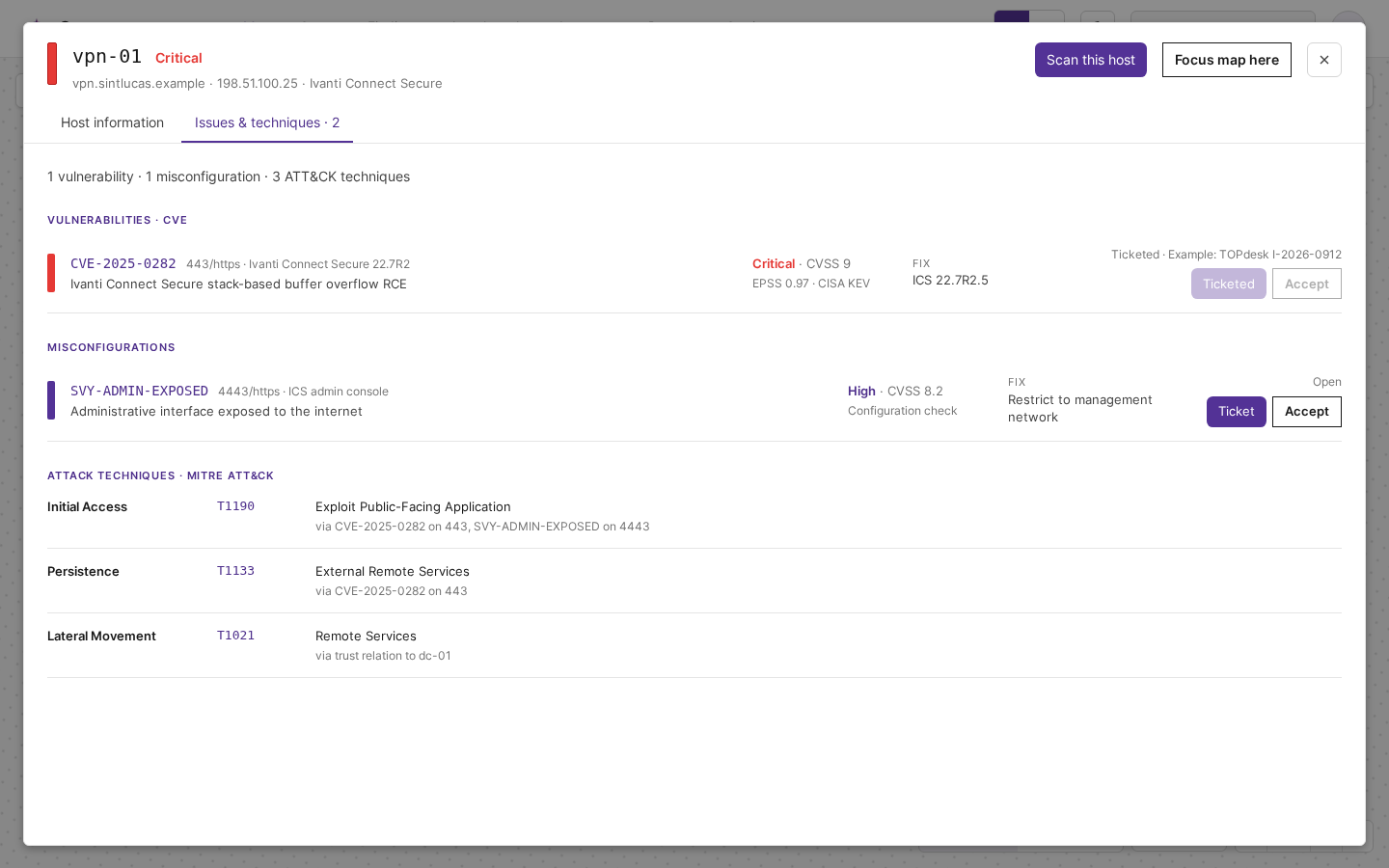This screenshot has width=1389, height=868.
Task: Accept the SVY-ADMIN-EXPOSED misconfiguration risk
Action: 1307,412
